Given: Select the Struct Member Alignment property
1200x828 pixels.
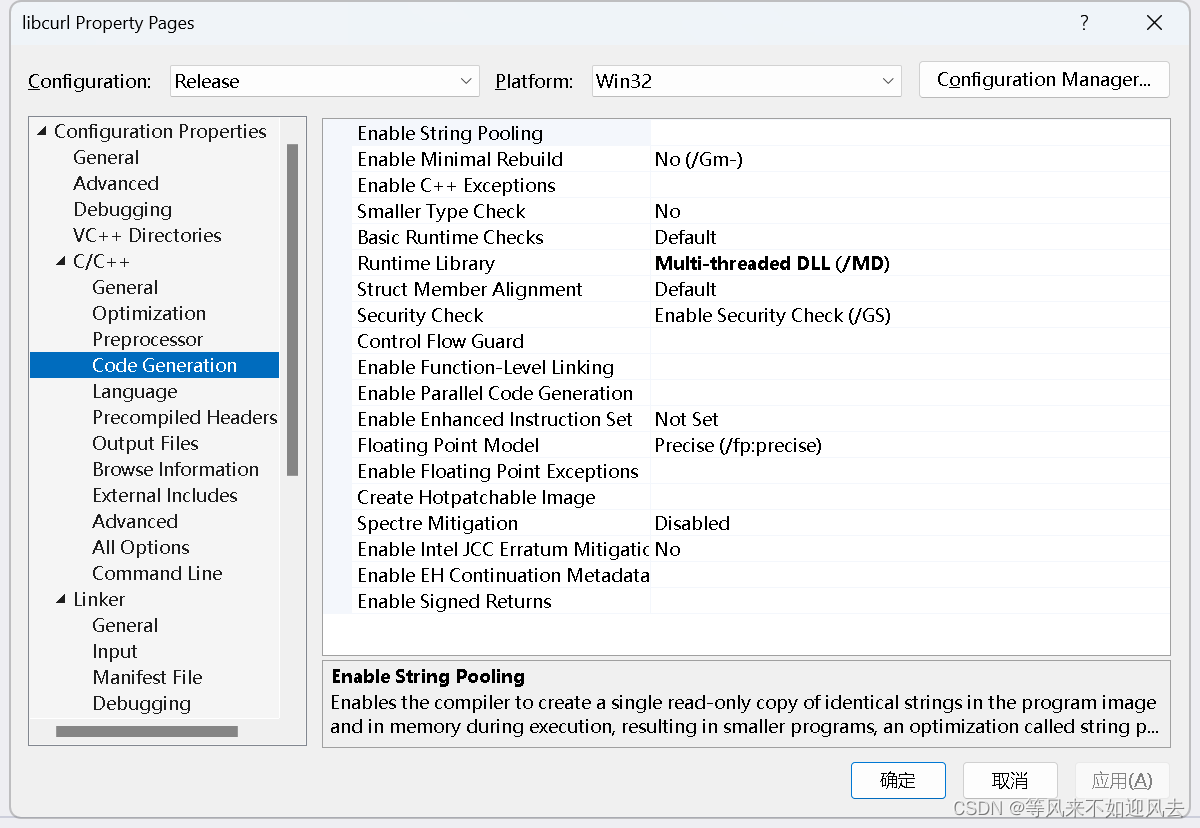Looking at the screenshot, I should tap(469, 289).
